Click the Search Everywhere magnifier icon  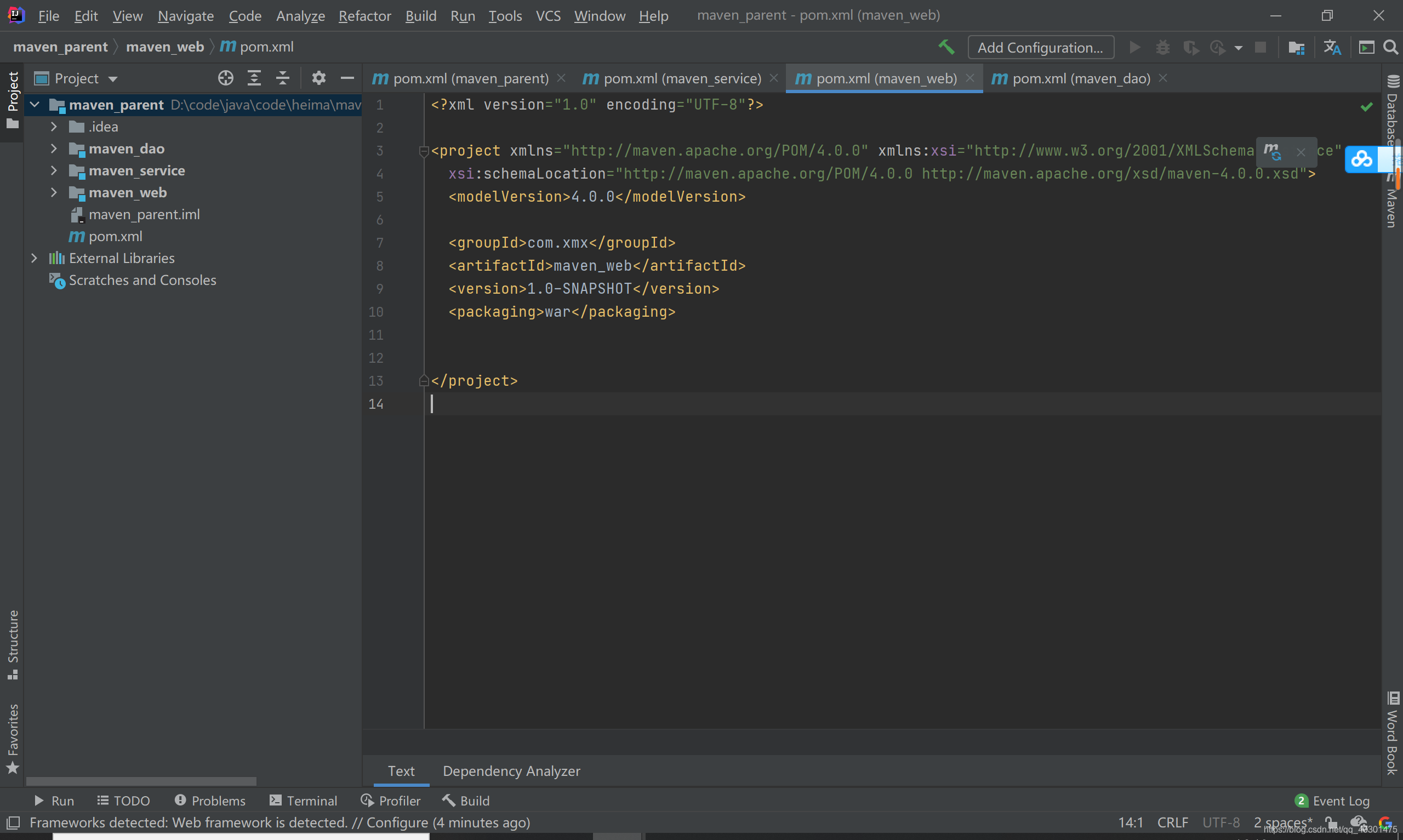pos(1390,48)
